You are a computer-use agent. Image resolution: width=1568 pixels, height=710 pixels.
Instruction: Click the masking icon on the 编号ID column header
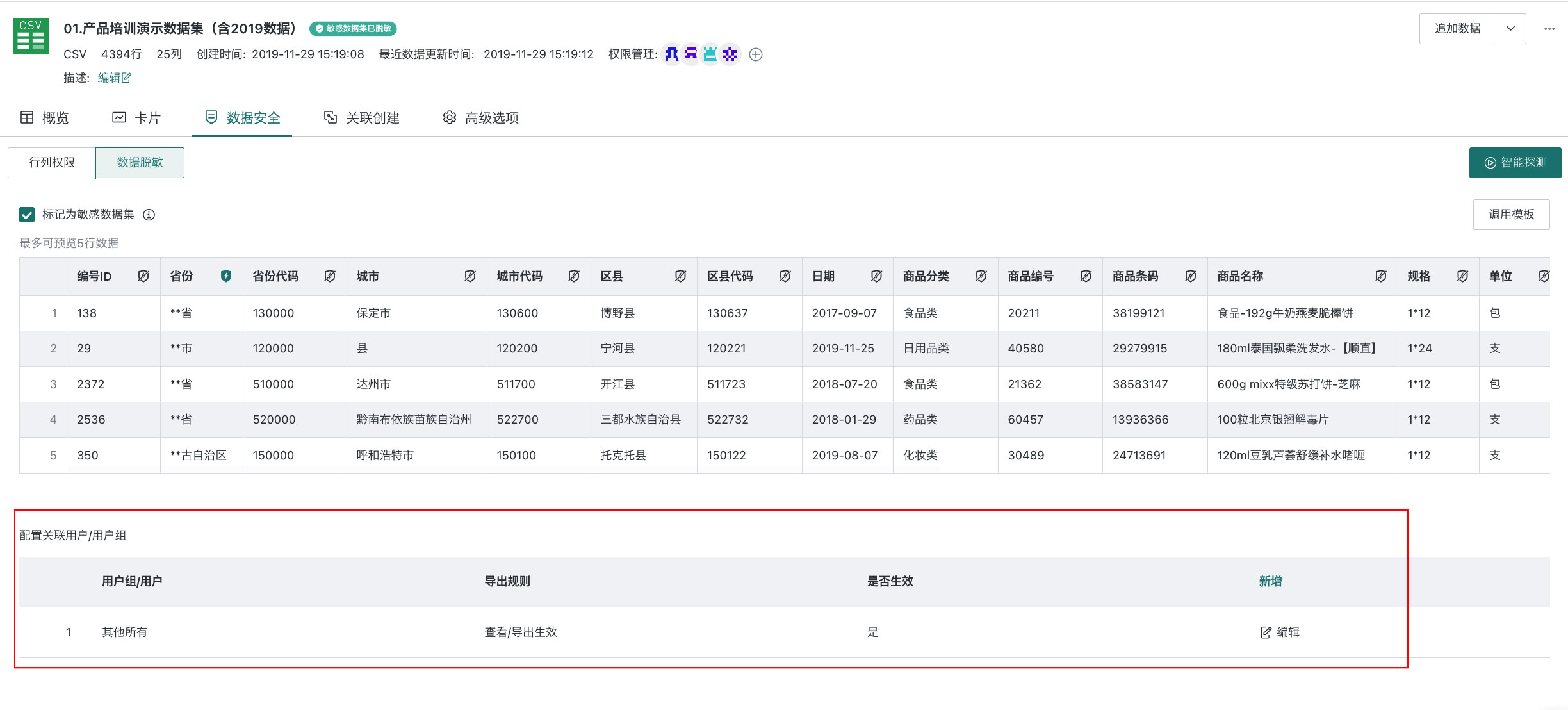143,276
